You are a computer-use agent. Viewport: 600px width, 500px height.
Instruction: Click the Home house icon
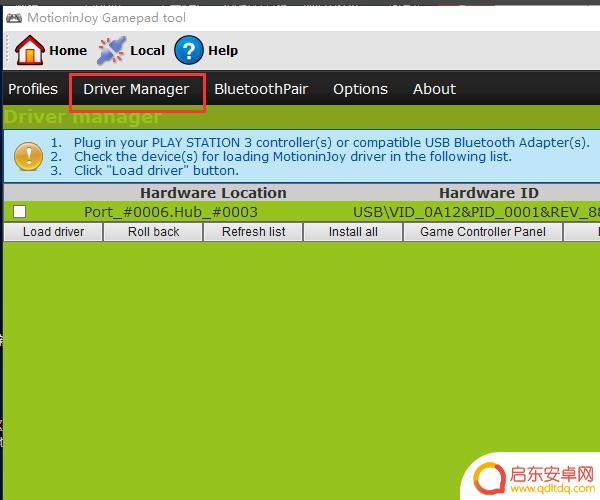[x=29, y=50]
